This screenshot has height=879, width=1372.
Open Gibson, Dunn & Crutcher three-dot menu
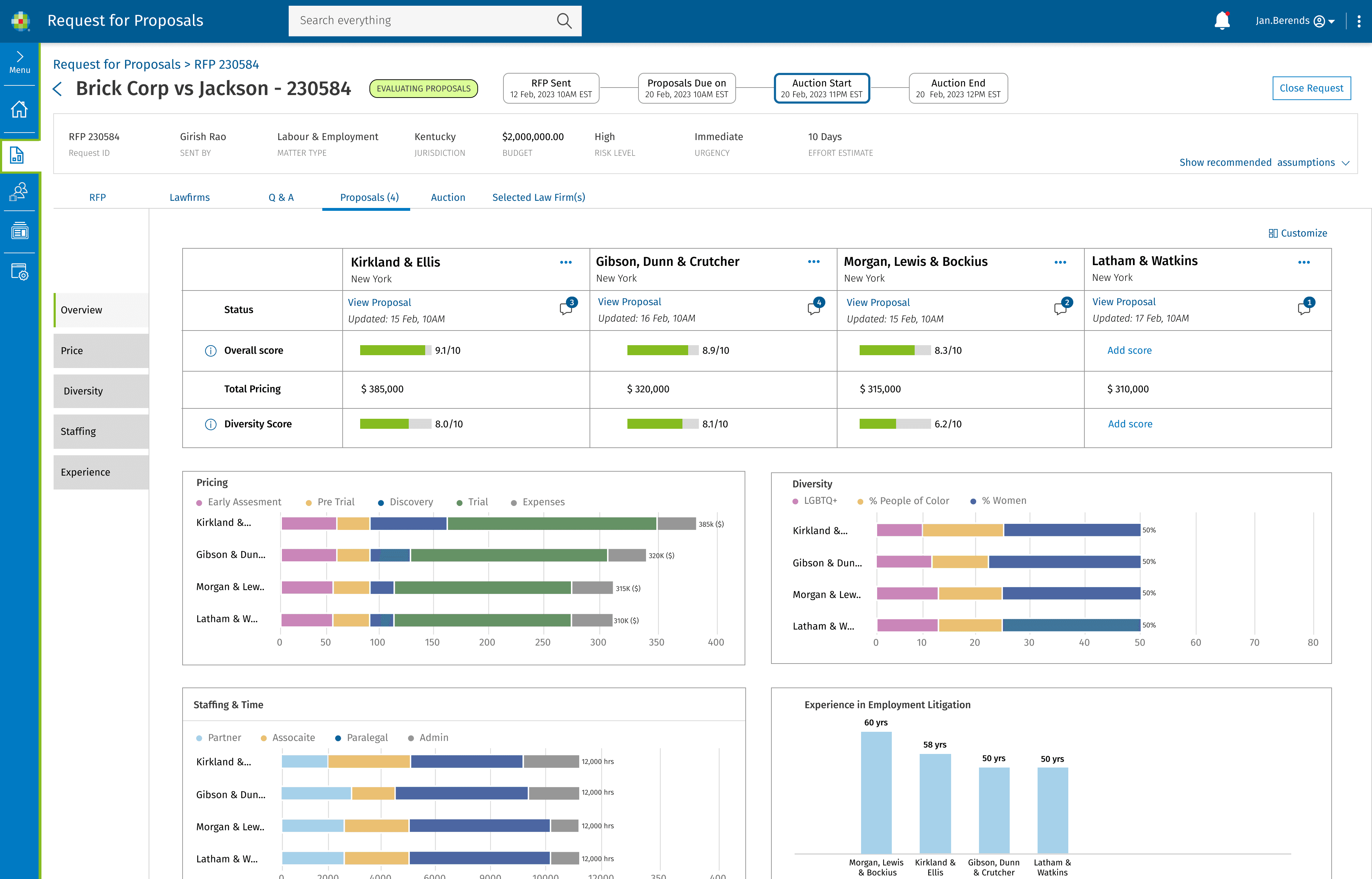(813, 262)
